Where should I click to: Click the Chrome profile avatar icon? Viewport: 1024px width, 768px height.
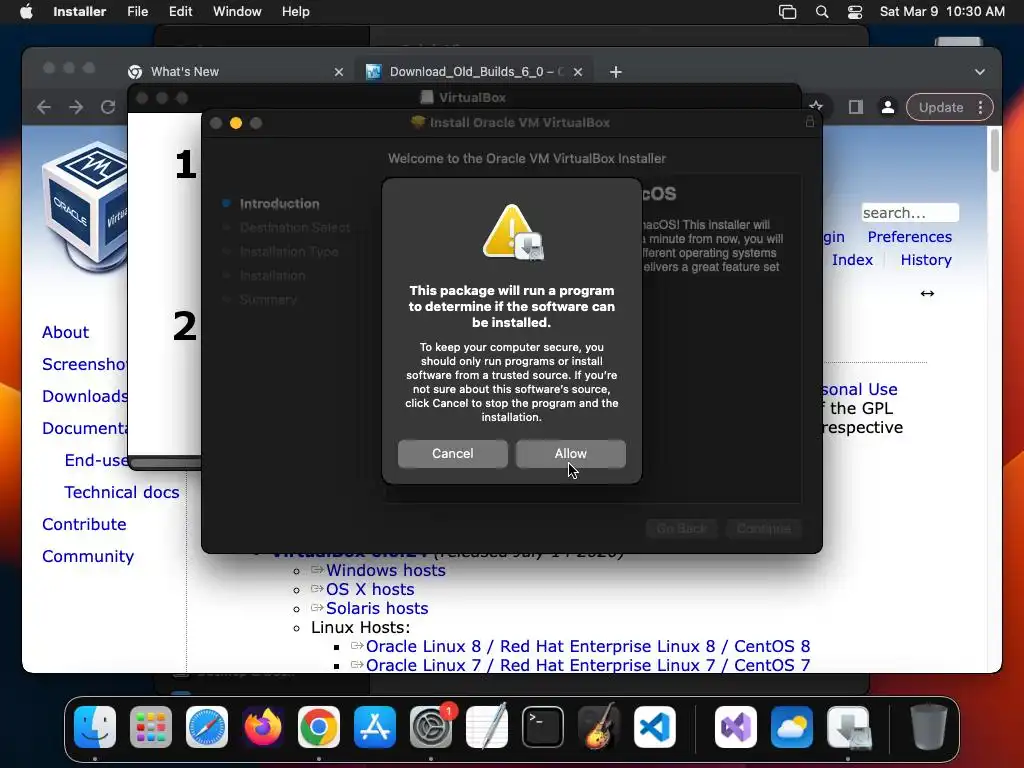click(888, 107)
